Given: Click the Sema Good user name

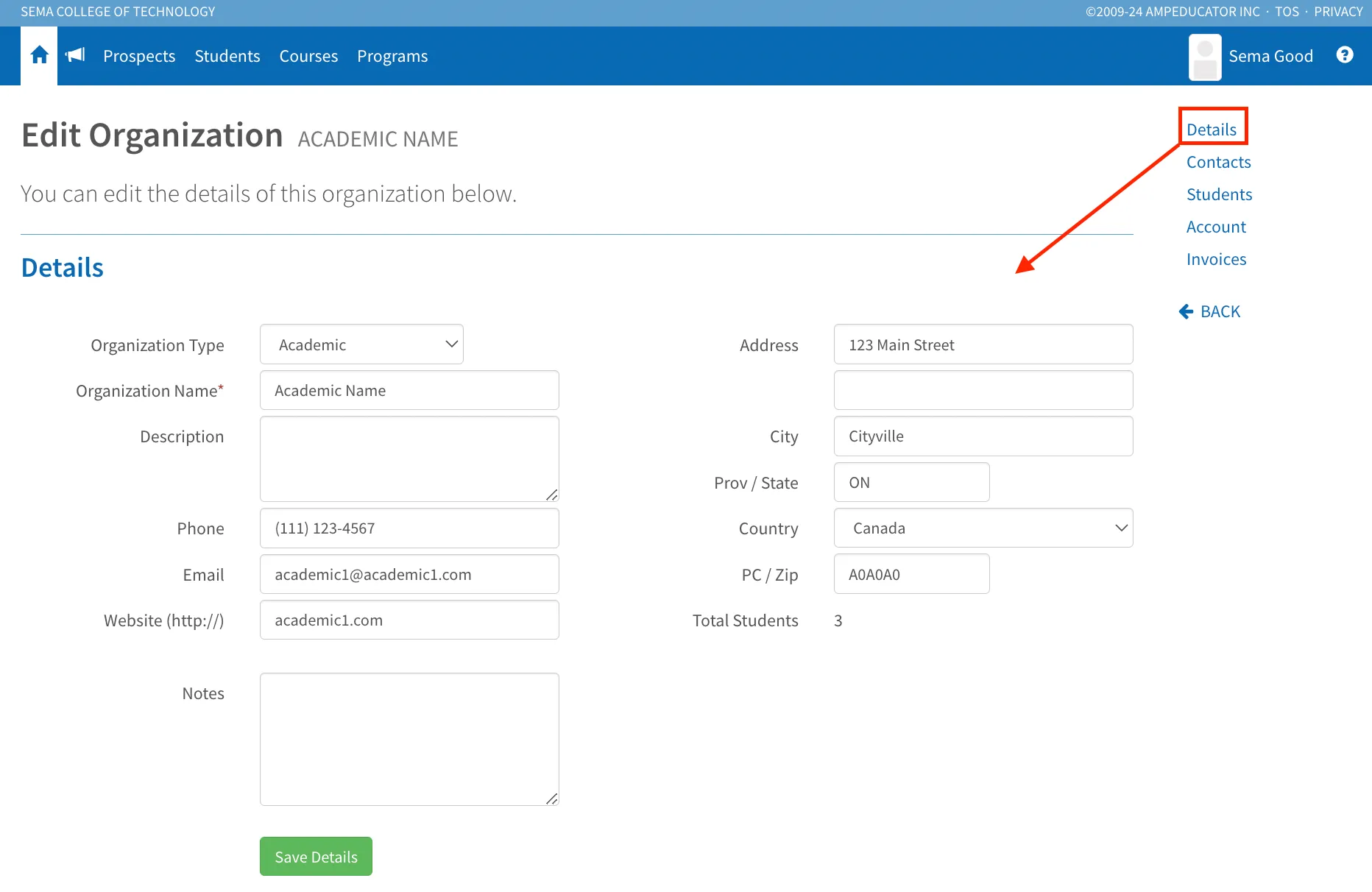Looking at the screenshot, I should click(x=1270, y=56).
